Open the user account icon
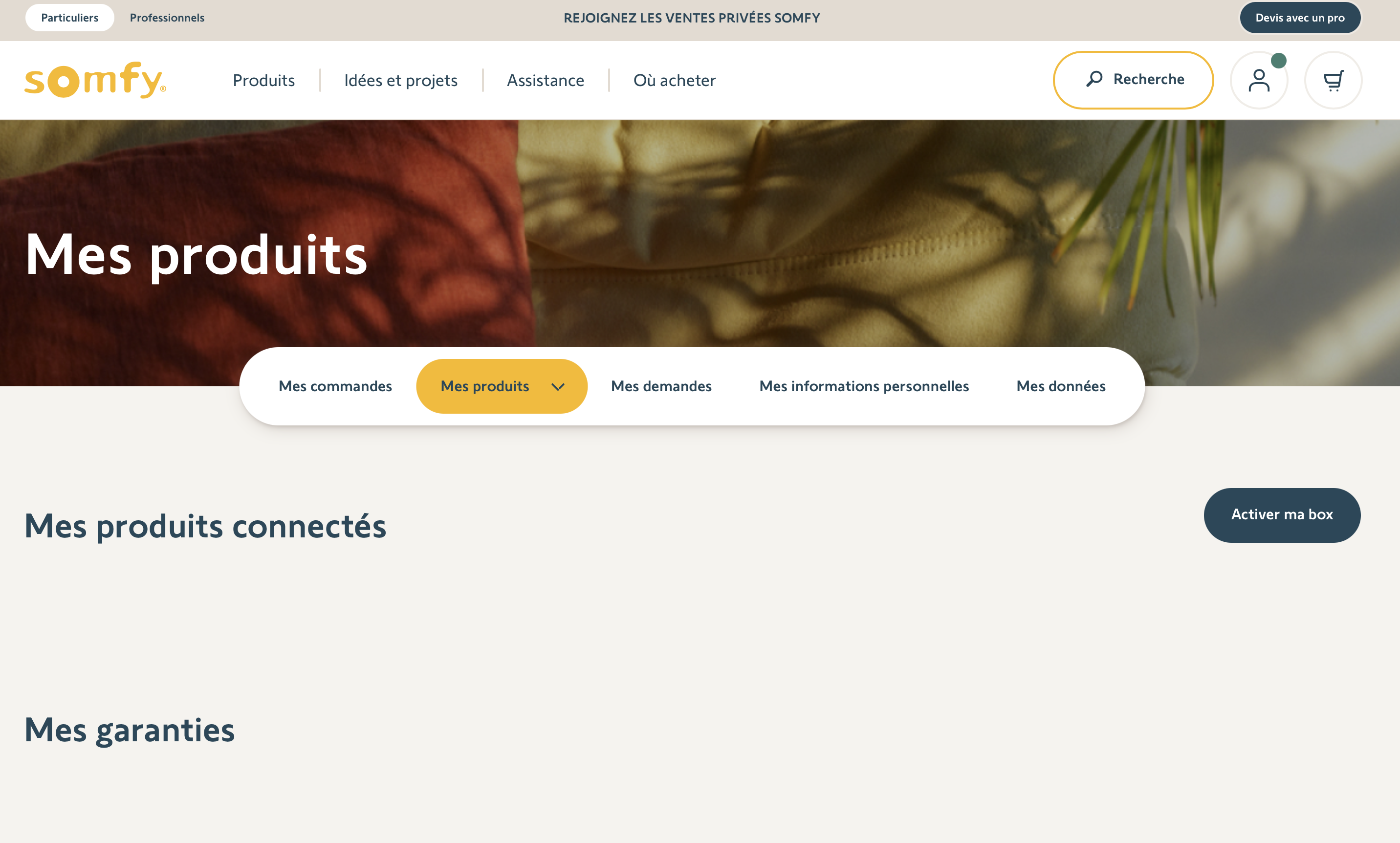Image resolution: width=1400 pixels, height=843 pixels. (1258, 81)
